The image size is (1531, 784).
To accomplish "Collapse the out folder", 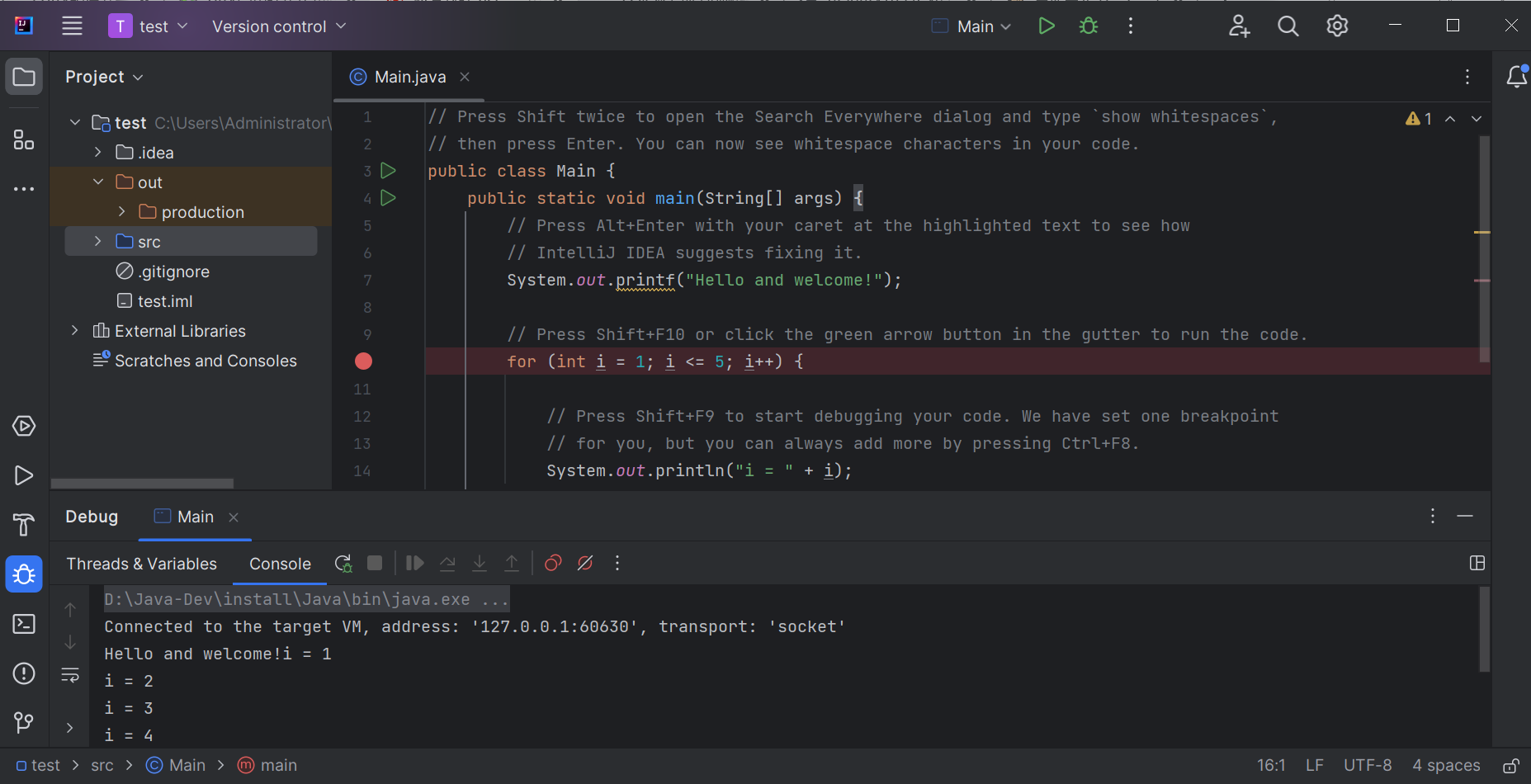I will [98, 182].
